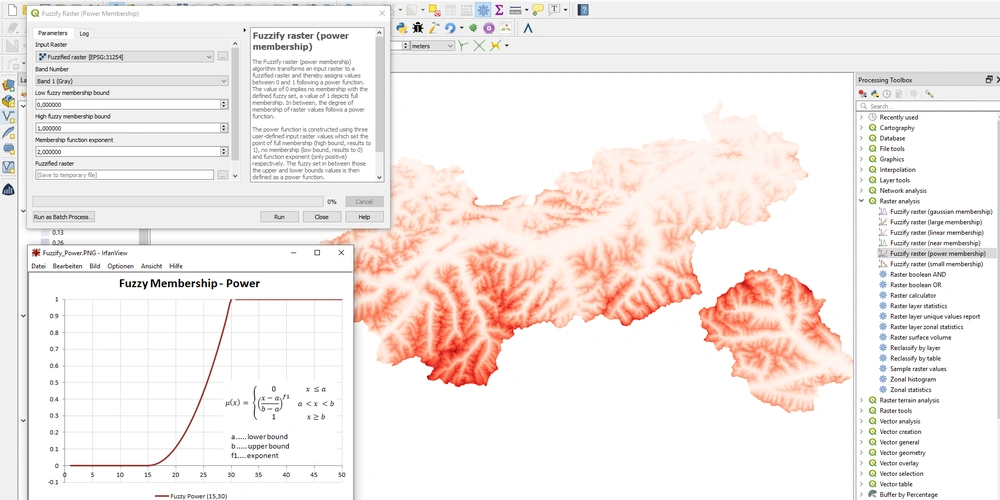Screen dimensions: 1000x500
Task: Select the Parameters tab
Action: click(x=52, y=33)
